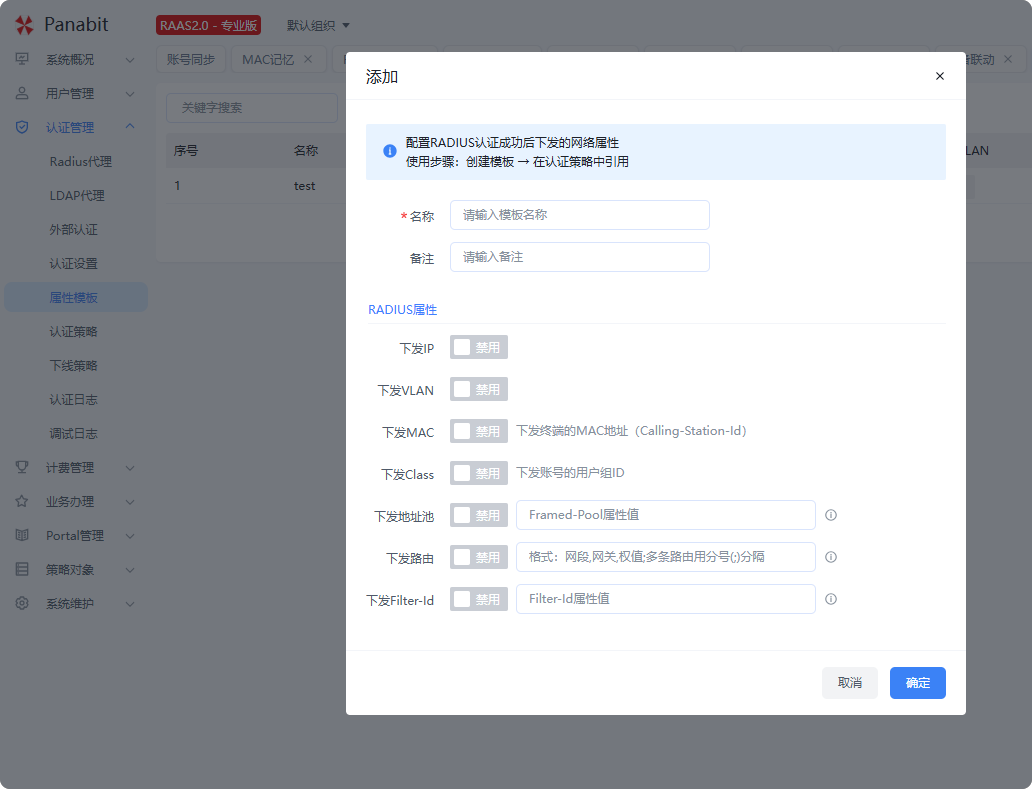Expand the Portal管理 menu chevron
This screenshot has width=1032, height=789.
point(130,536)
